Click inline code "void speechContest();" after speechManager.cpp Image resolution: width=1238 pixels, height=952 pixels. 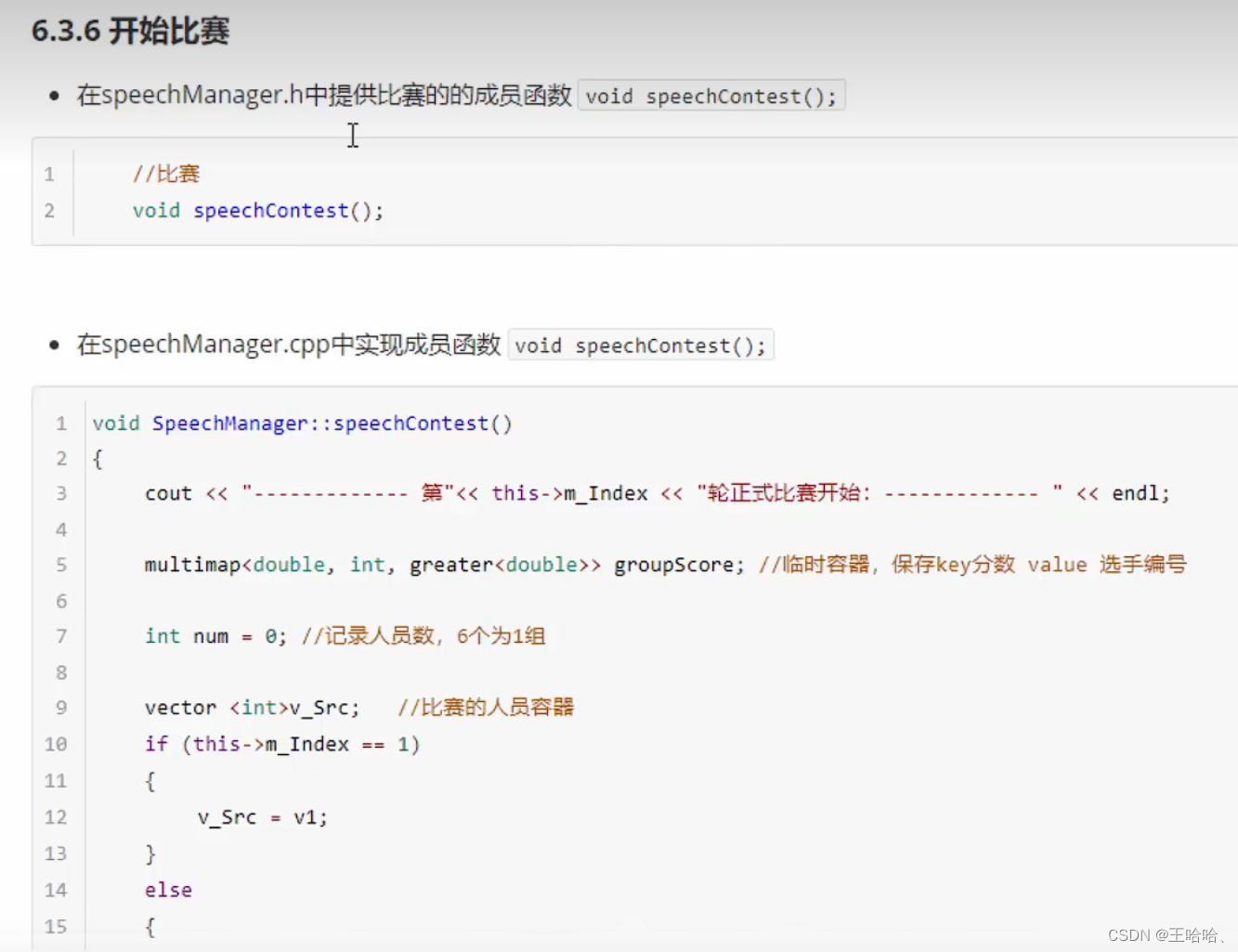coord(641,346)
